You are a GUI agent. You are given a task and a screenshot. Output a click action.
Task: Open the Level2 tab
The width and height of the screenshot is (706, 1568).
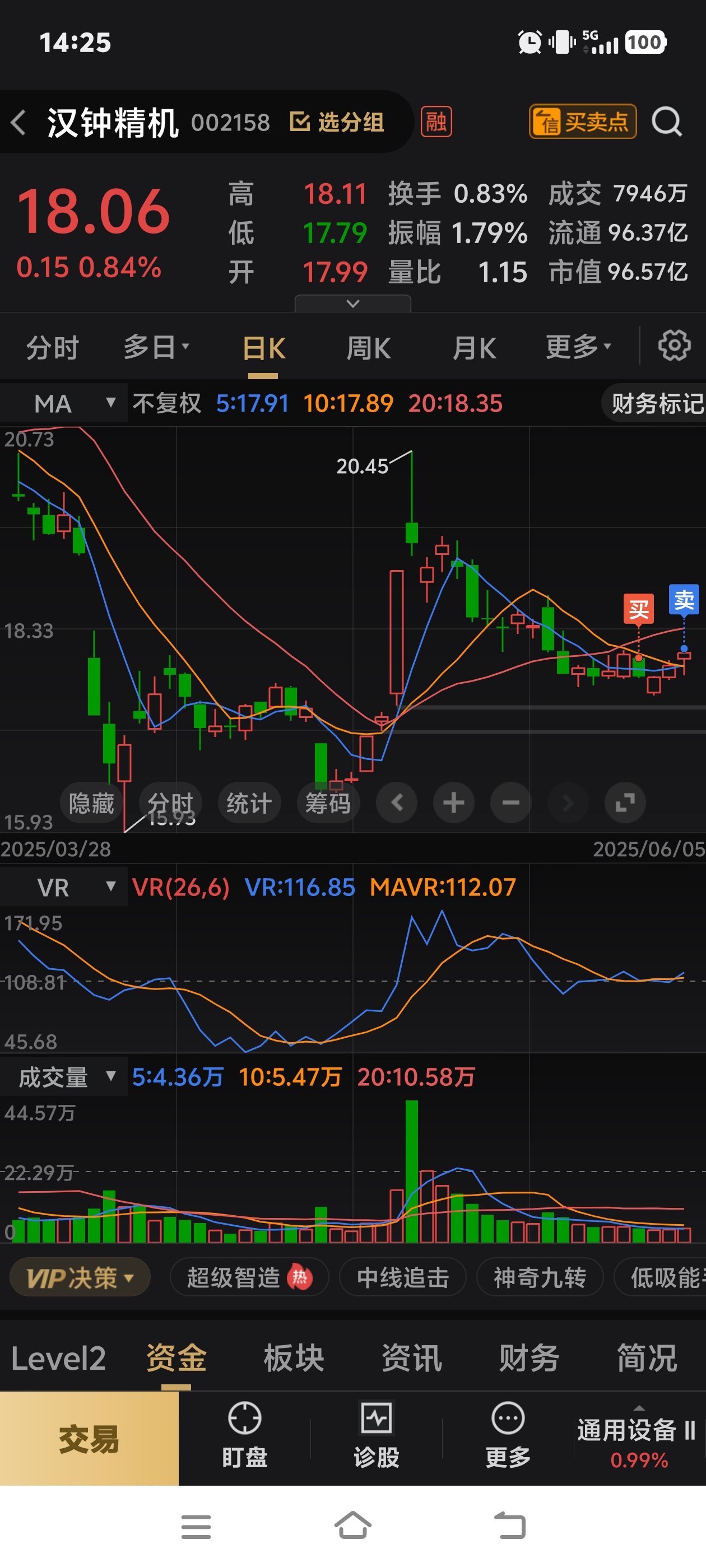(x=58, y=1358)
